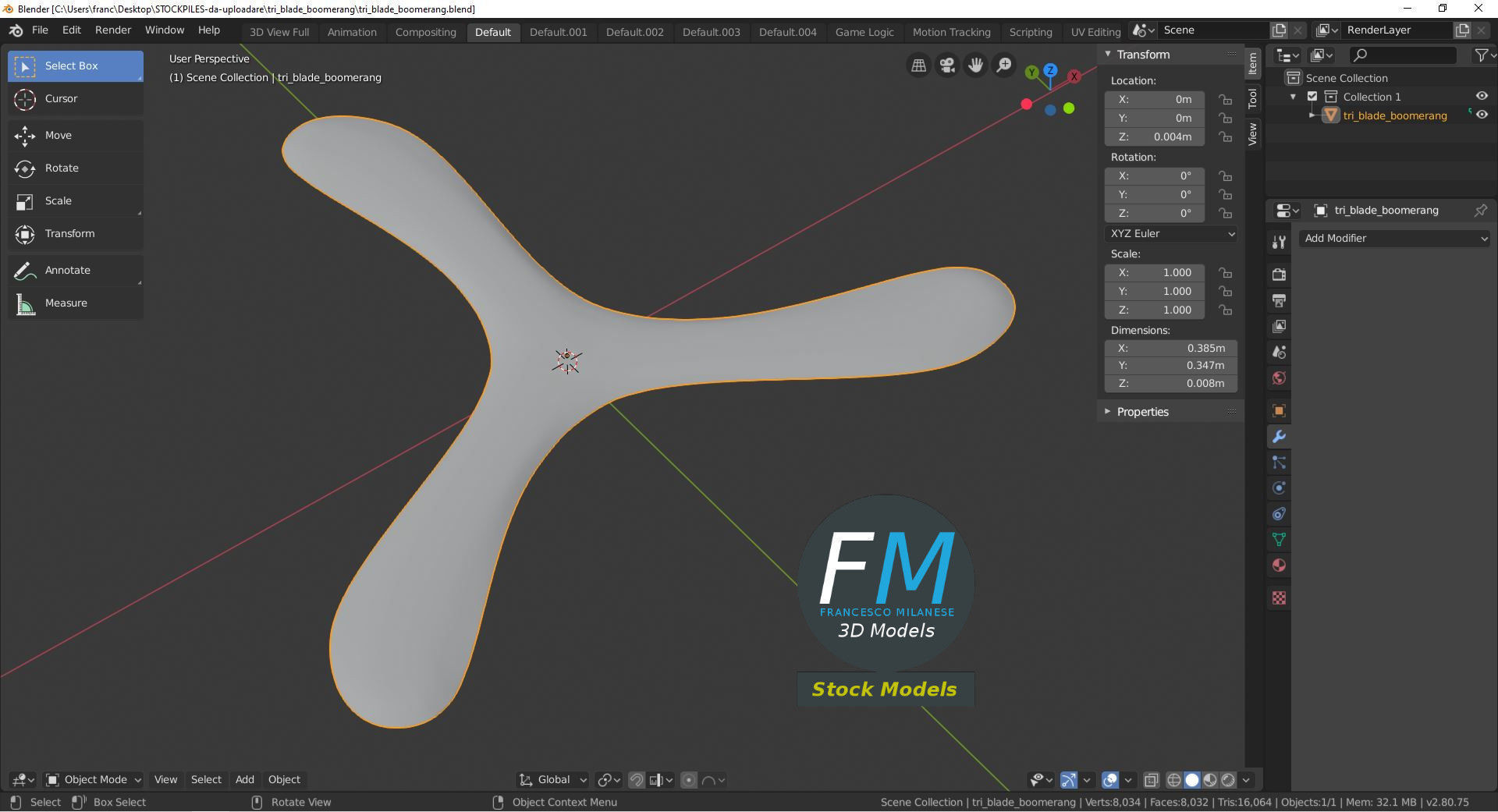This screenshot has height=812, width=1498.
Task: Click the pan view hand icon
Action: (975, 66)
